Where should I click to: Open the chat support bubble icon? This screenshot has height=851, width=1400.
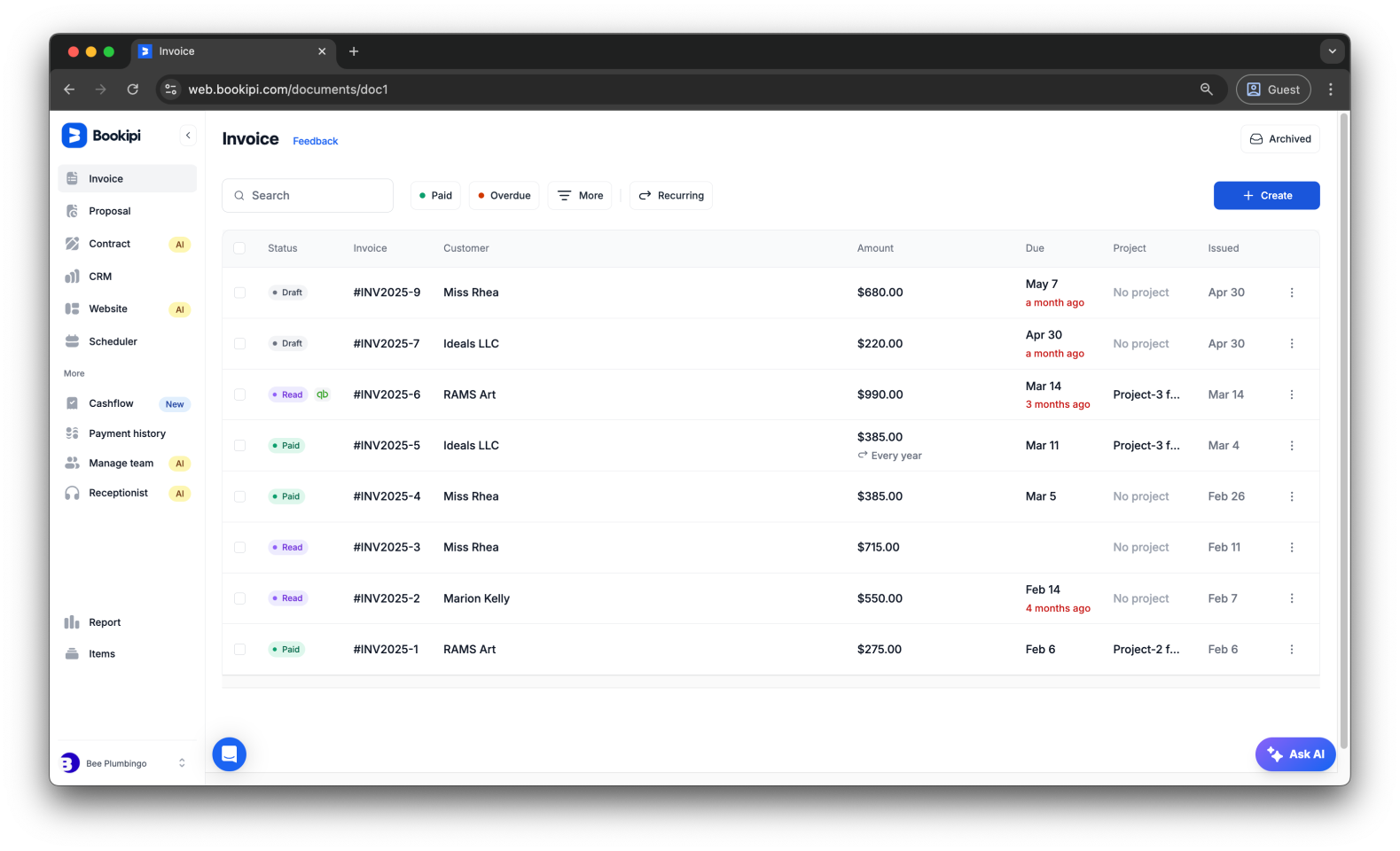point(229,754)
